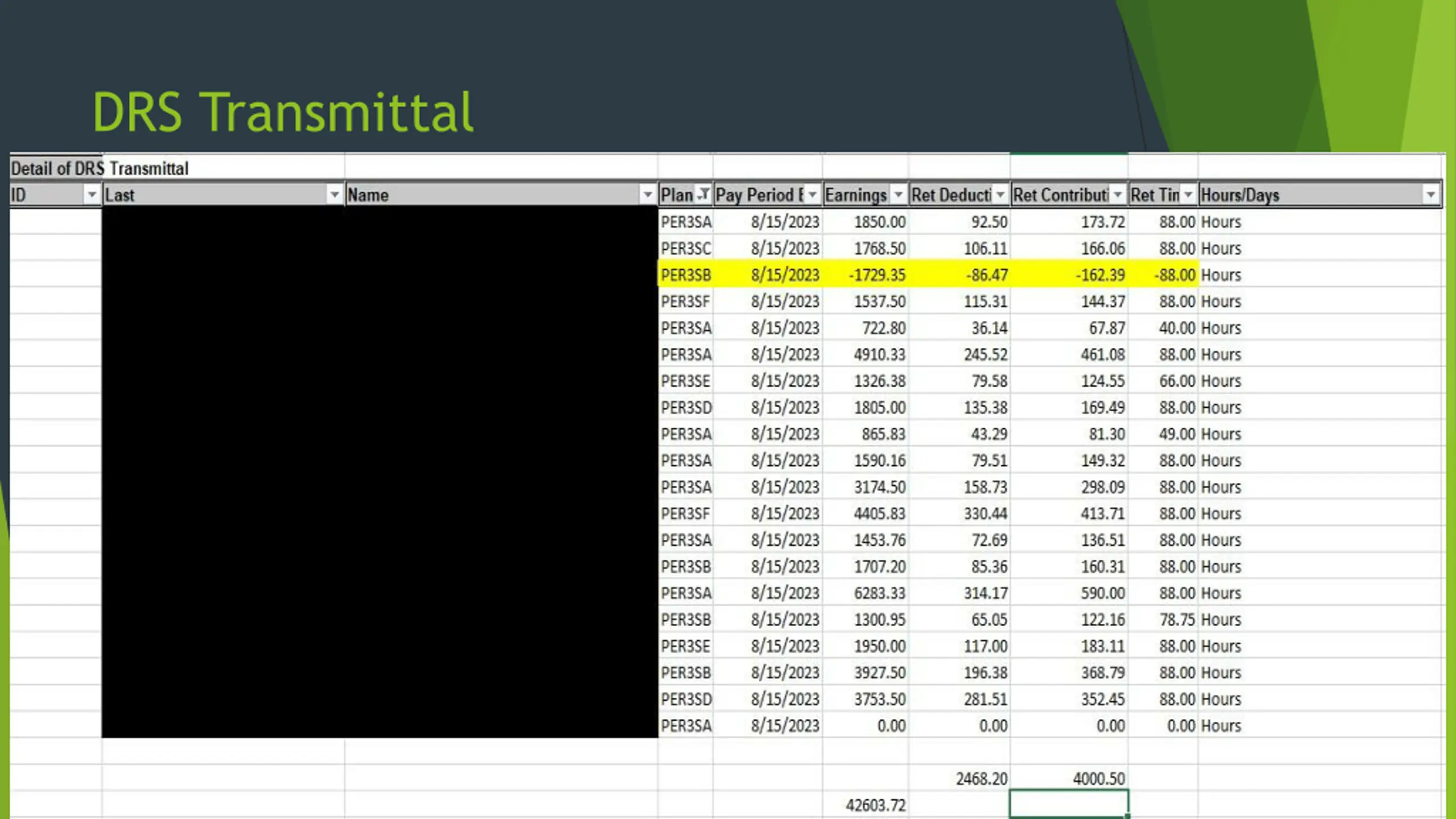Viewport: 1456px width, 819px height.
Task: Select the 42603.72 earnings total cell
Action: point(865,805)
